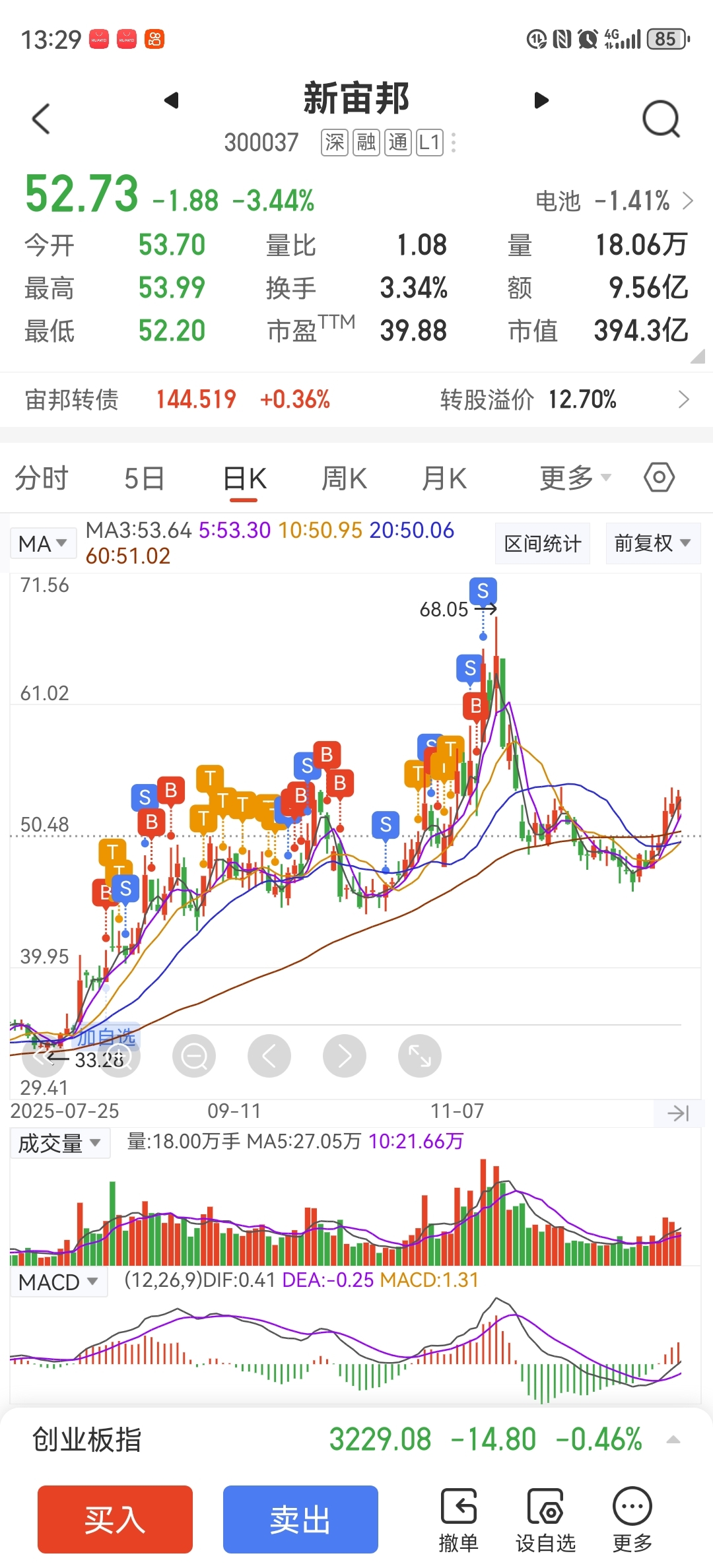Tap the NFC status icon
Screen dimensions: 713x1568
tap(562, 40)
